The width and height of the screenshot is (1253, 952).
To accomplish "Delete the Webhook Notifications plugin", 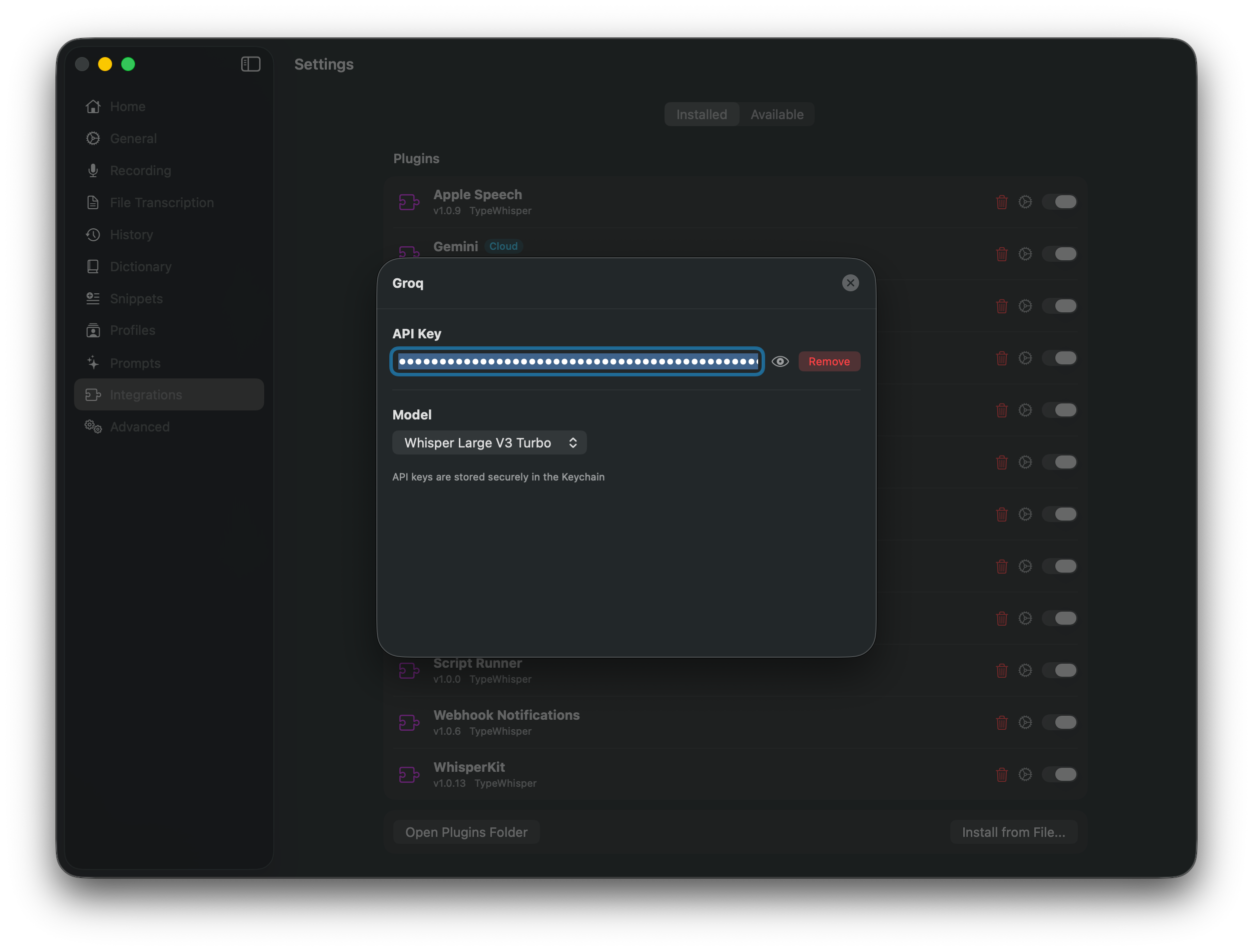I will pos(1001,722).
